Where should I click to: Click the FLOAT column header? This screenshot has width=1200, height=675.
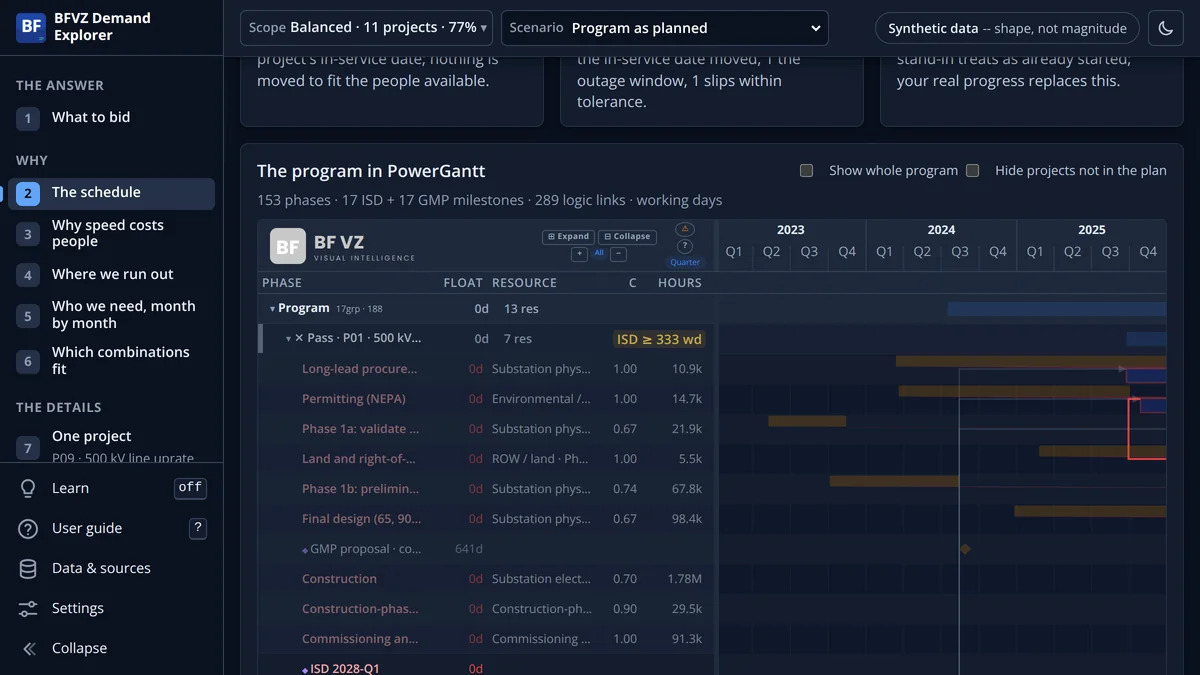(x=463, y=283)
